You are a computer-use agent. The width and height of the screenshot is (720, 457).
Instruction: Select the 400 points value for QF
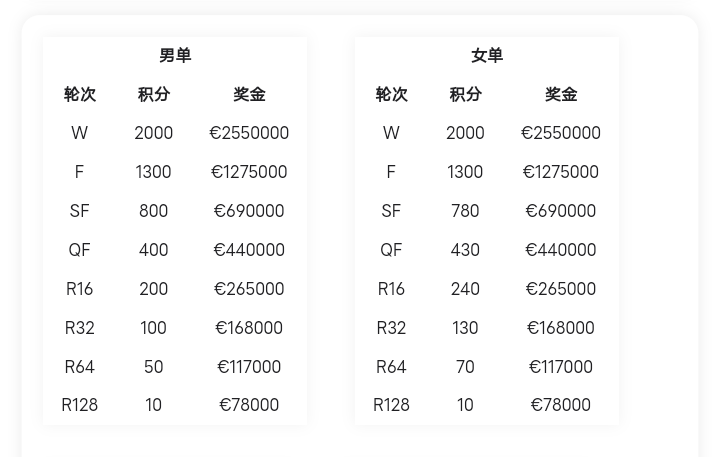pos(154,250)
